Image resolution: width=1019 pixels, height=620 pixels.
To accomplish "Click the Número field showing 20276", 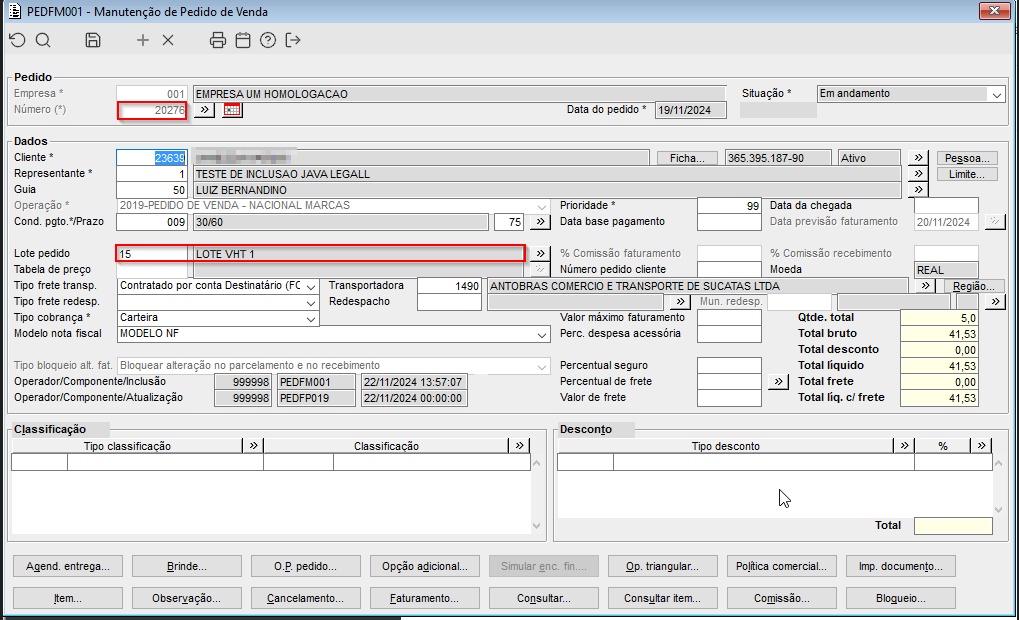I will [x=152, y=110].
